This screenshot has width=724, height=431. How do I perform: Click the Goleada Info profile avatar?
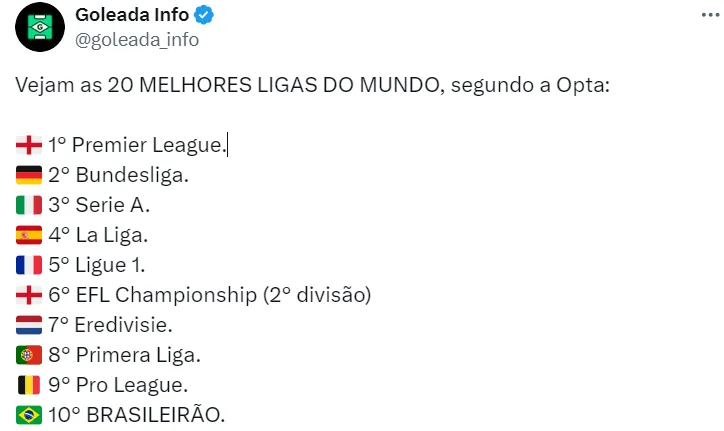point(39,27)
